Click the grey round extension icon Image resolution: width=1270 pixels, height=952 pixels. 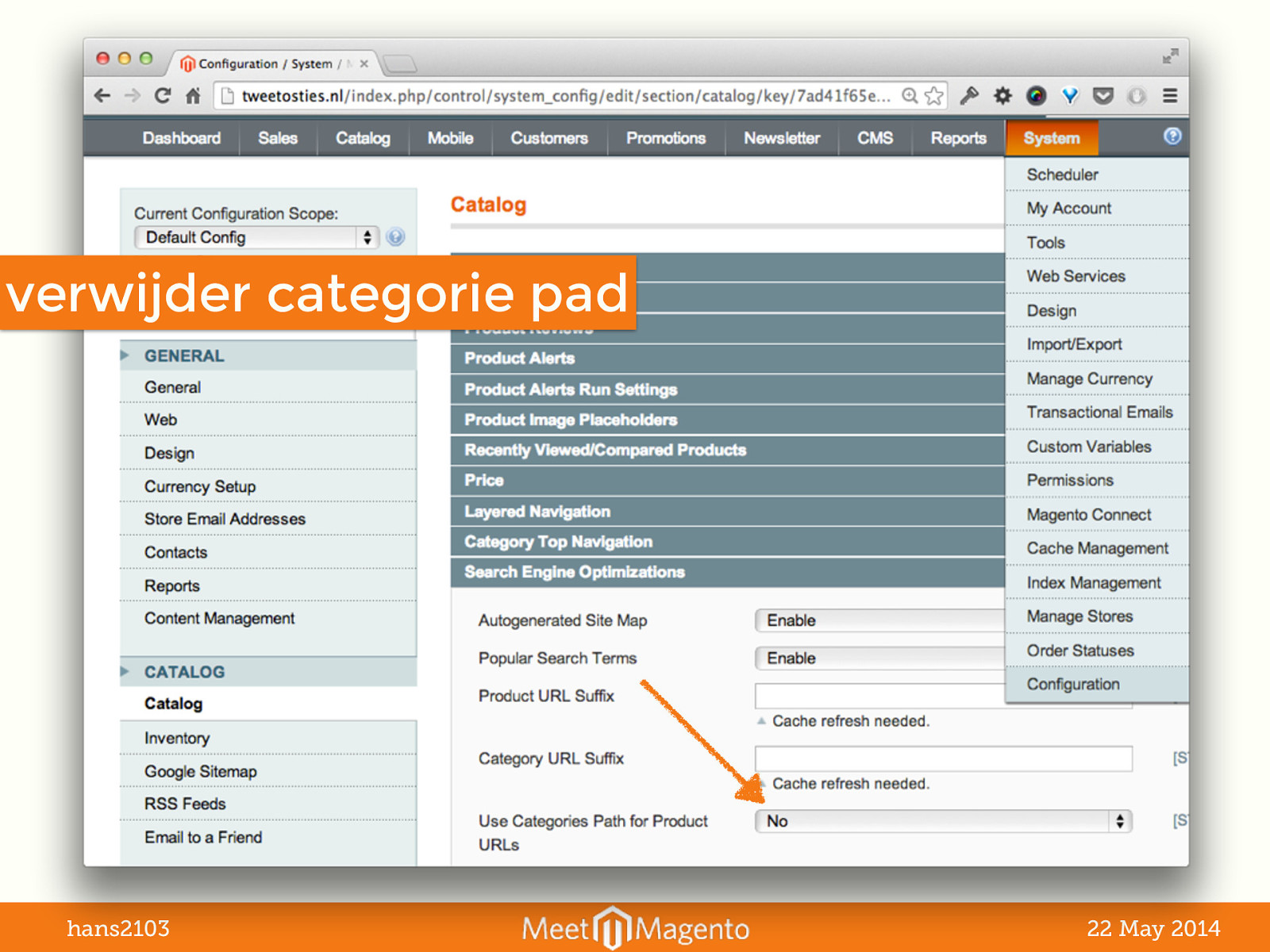[x=1137, y=96]
